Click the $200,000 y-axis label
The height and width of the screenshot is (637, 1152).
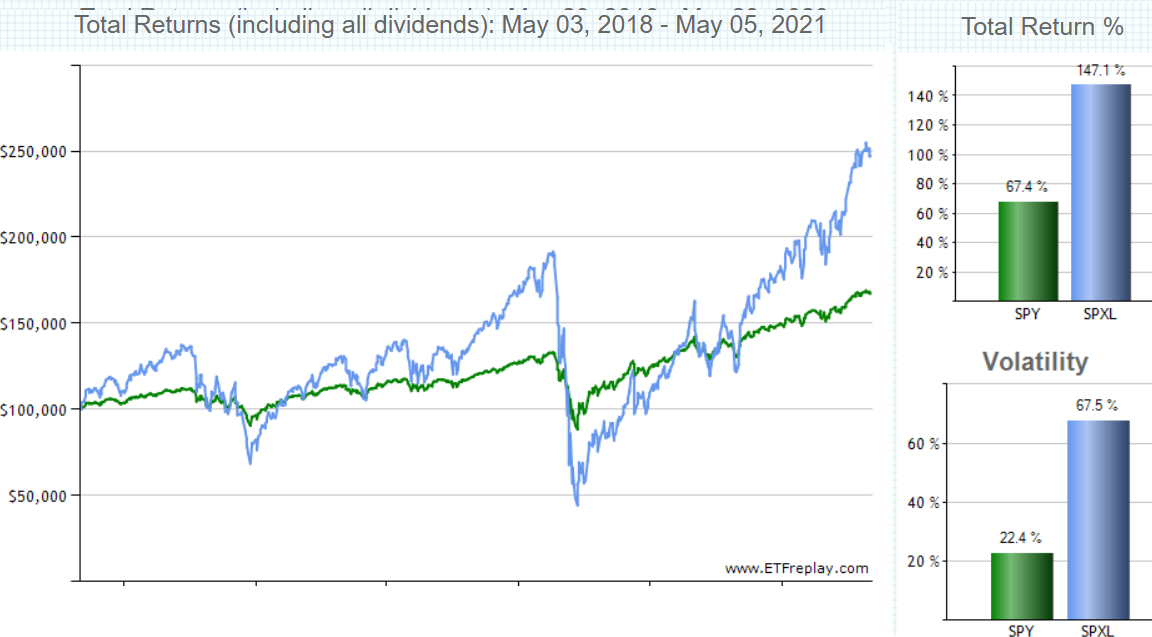point(33,238)
